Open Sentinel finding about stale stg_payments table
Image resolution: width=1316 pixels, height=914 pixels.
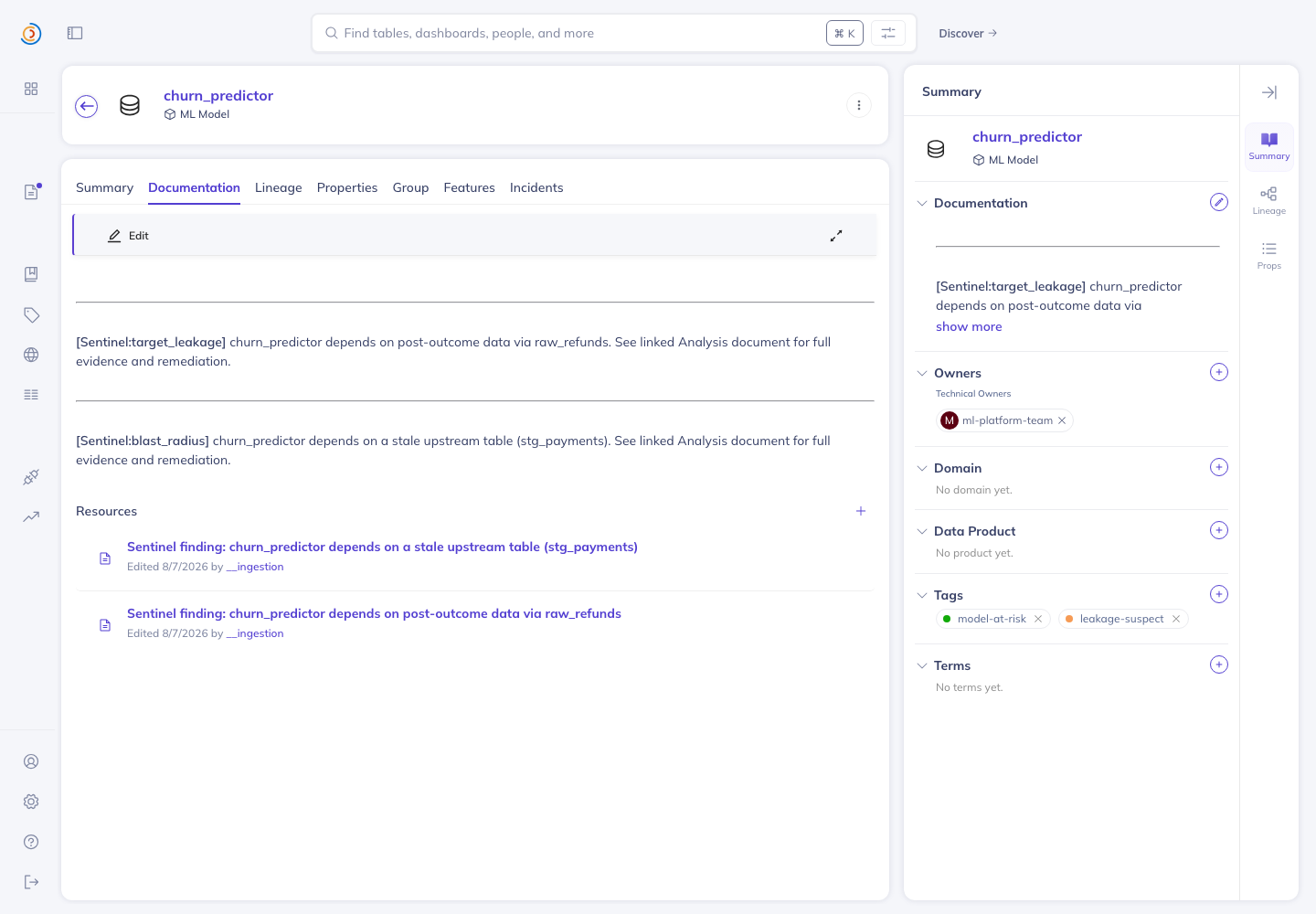pos(382,547)
